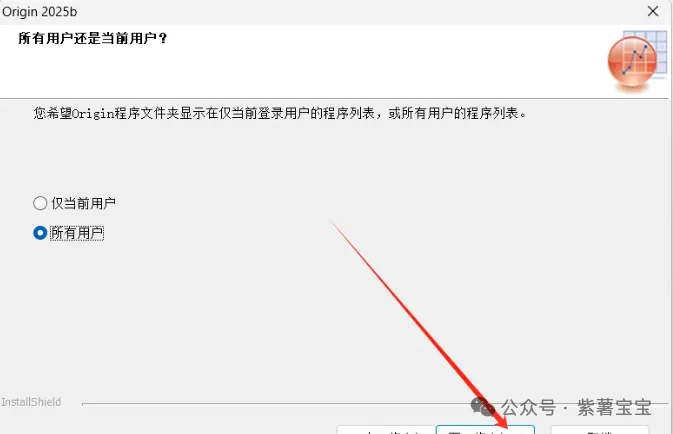Click the 仅当前用户 option label text
Screen dimensions: 673x434
[83, 203]
